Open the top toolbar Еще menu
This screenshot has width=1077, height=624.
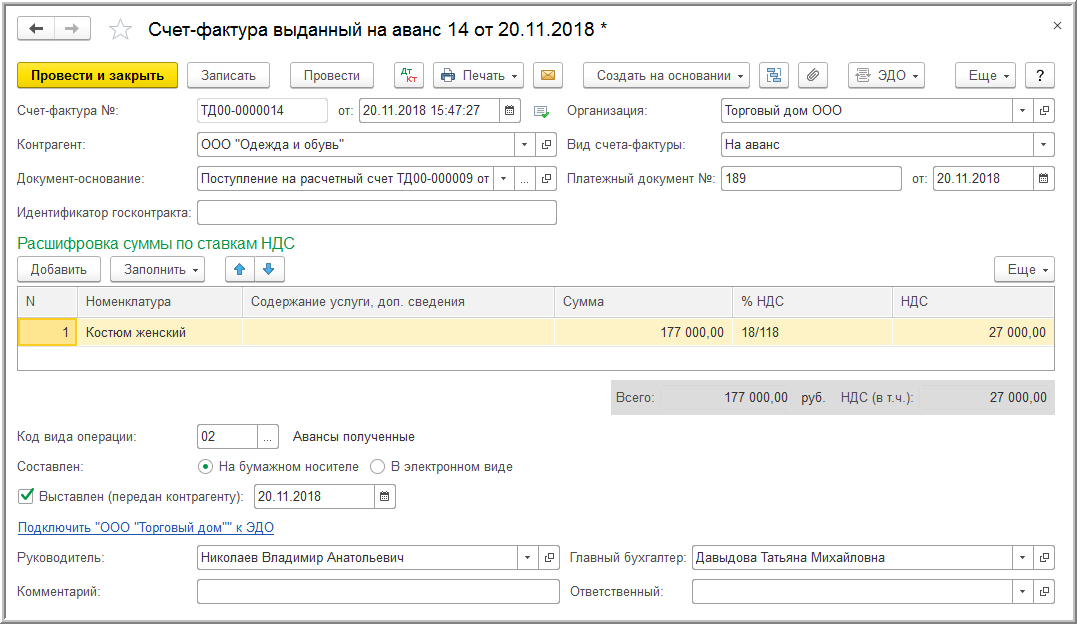pos(985,76)
